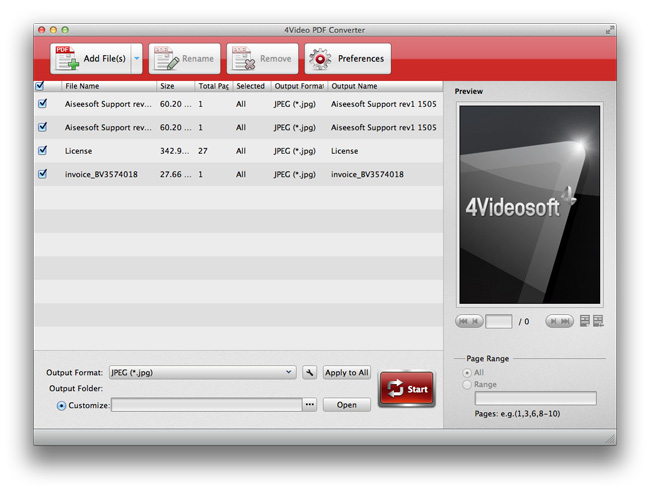Click the License output name cell
This screenshot has height=495, width=650.
click(x=344, y=151)
